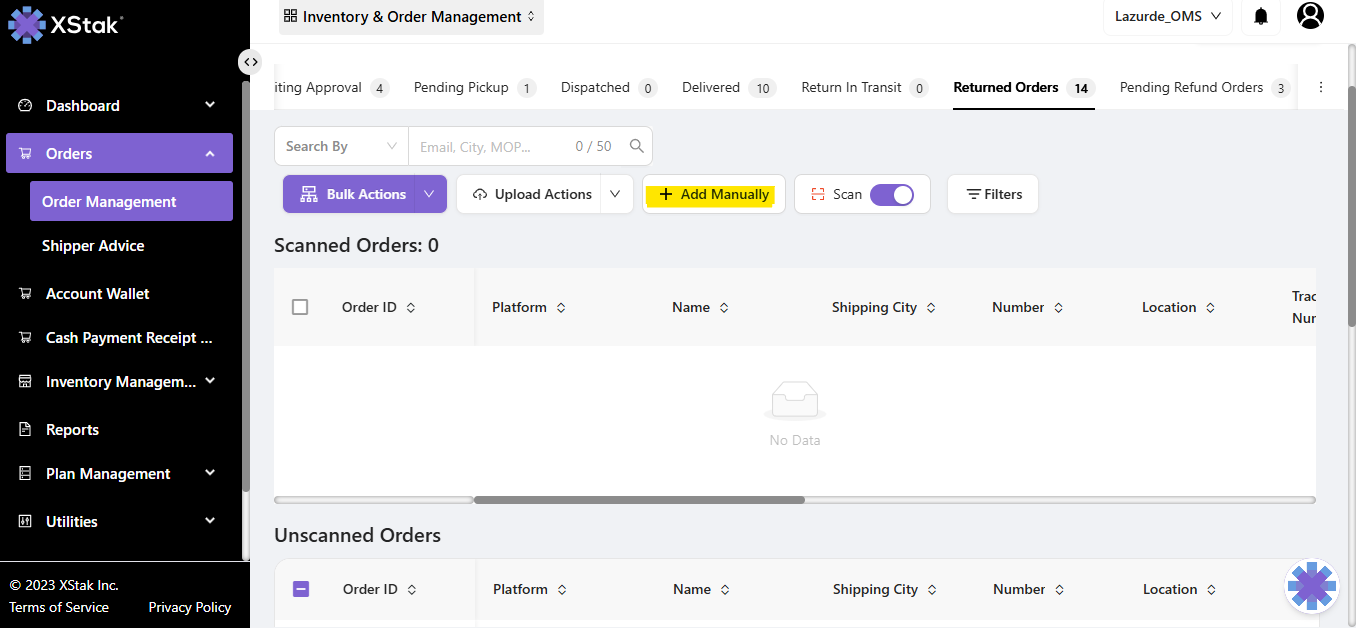Click the three-dot more tabs icon
The image size is (1356, 628).
click(1320, 88)
